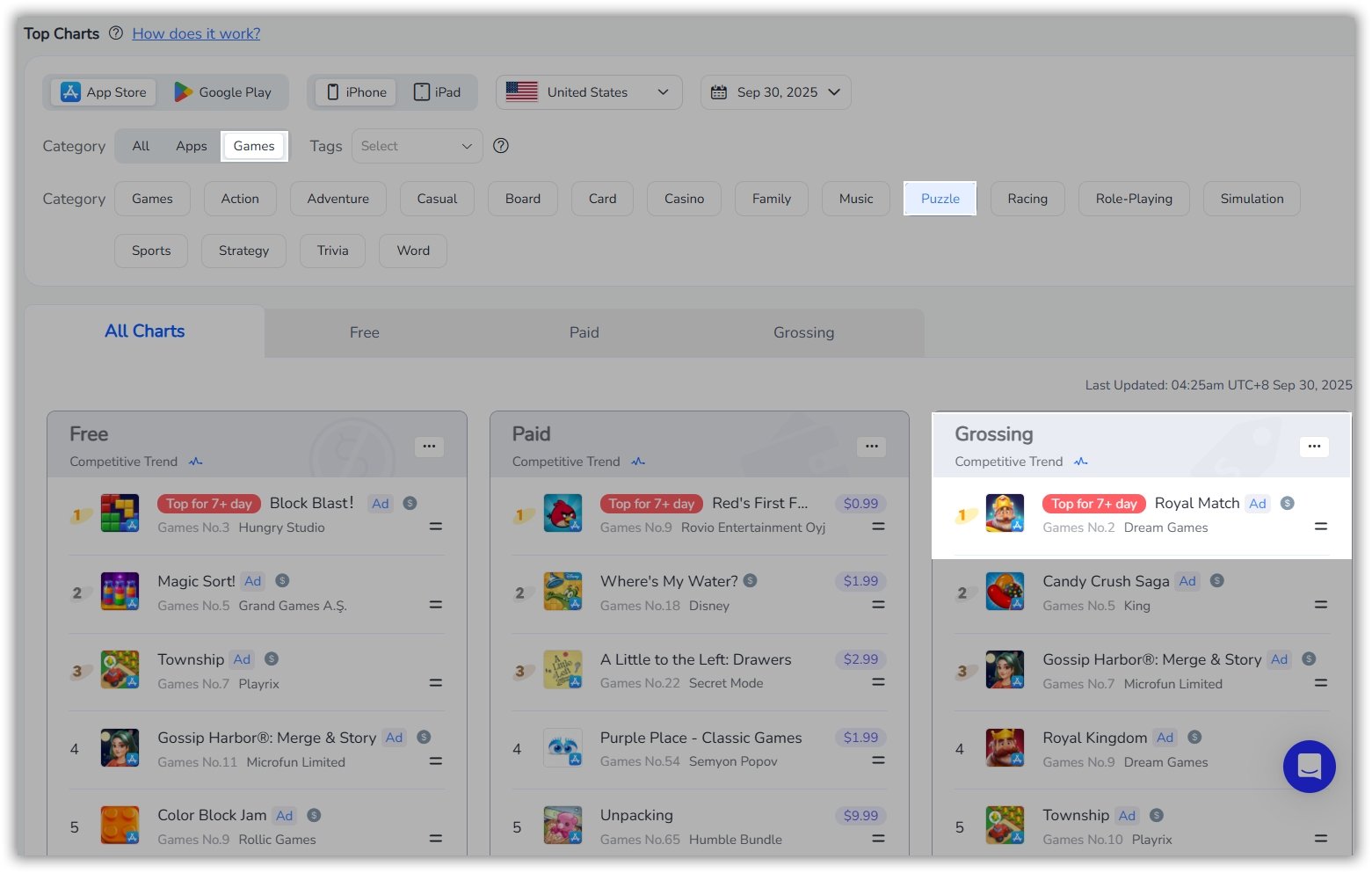1372x873 pixels.
Task: Click the dollar icon beside Where's My Water?
Action: [751, 581]
